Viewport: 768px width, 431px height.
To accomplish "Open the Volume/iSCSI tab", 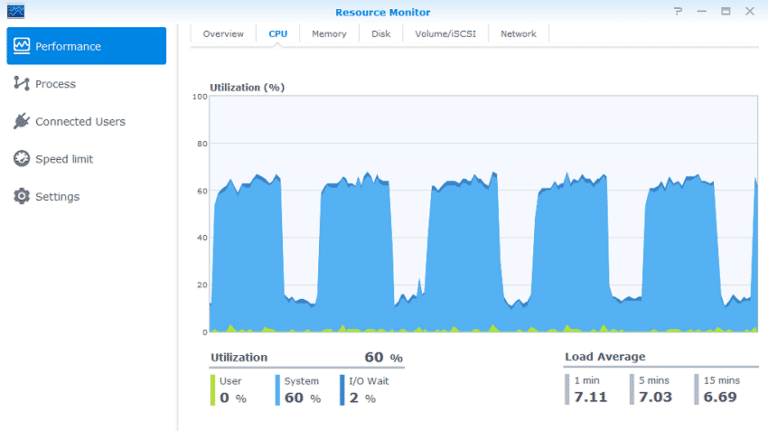I will click(x=445, y=34).
